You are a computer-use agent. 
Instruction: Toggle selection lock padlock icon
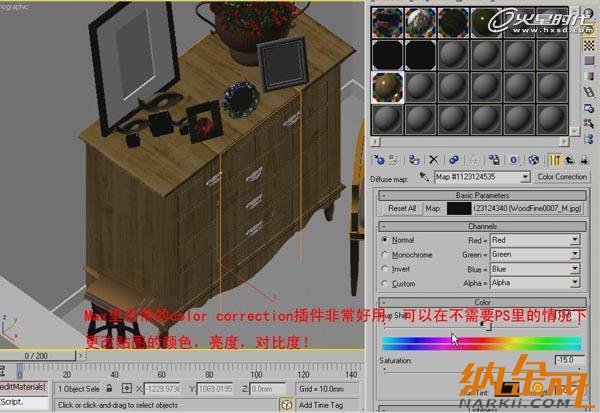pos(109,388)
